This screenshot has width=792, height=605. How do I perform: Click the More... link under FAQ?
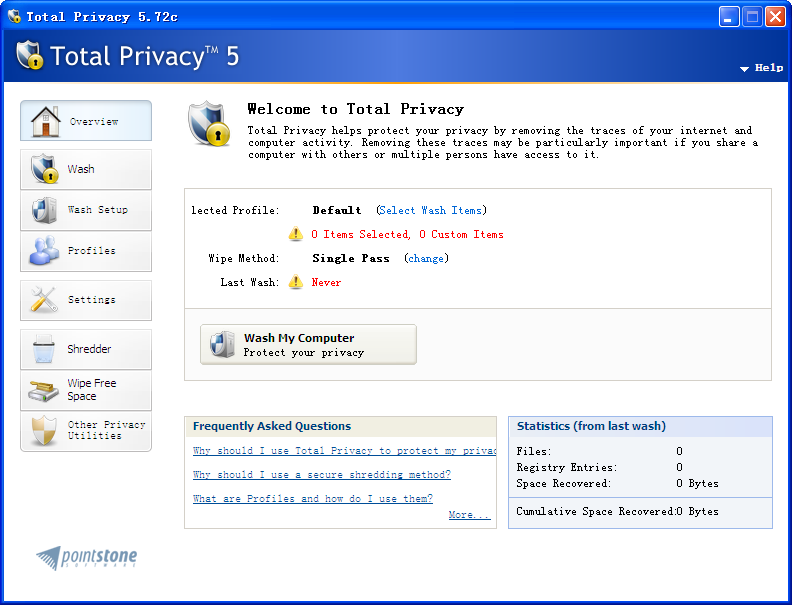click(x=469, y=515)
